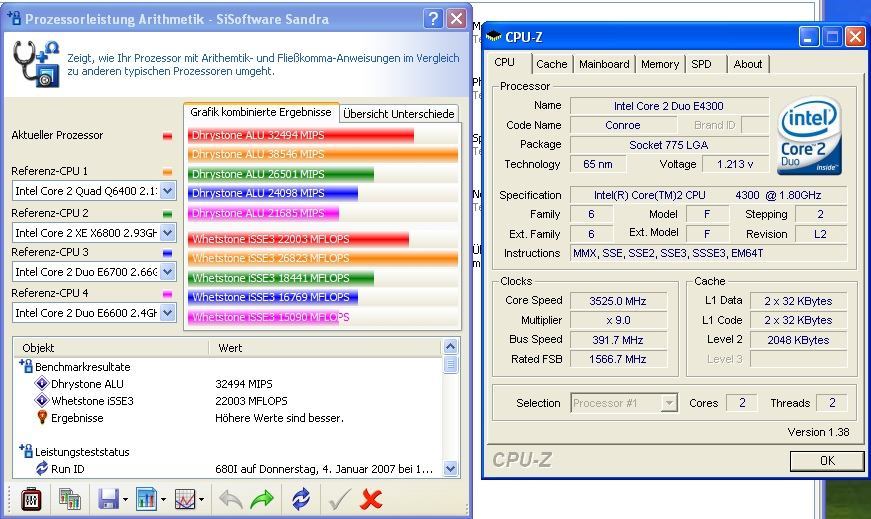This screenshot has width=871, height=519.
Task: Click the 22003 MFLOPS value
Action: (251, 401)
